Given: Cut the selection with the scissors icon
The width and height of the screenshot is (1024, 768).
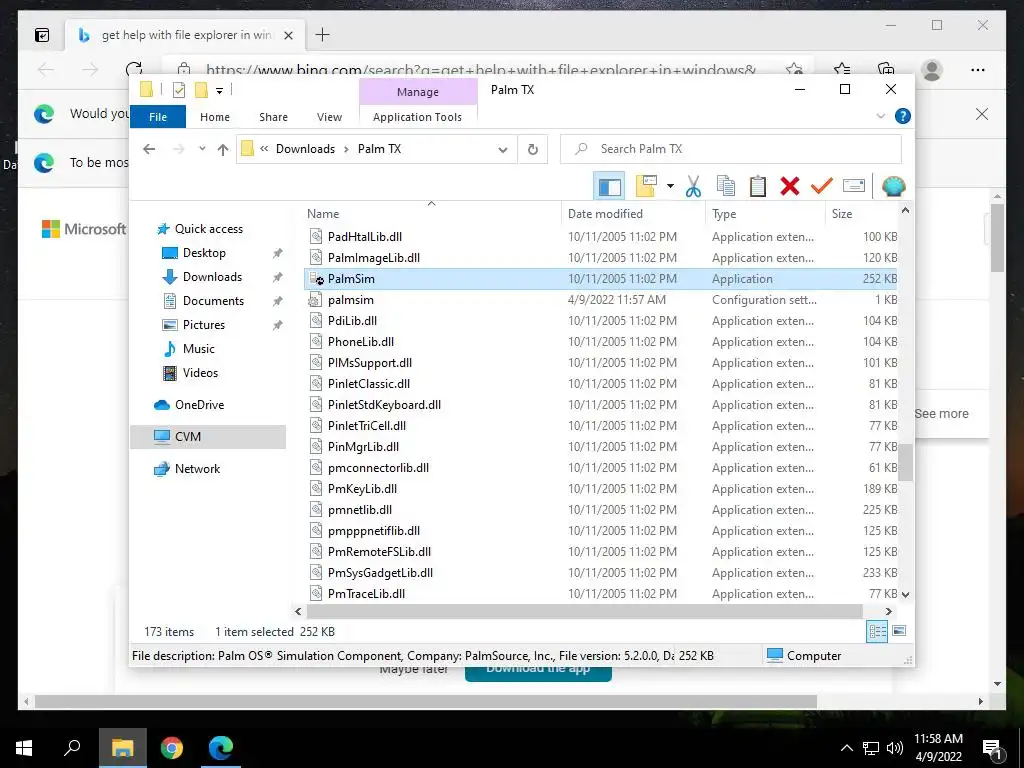Looking at the screenshot, I should click(693, 187).
